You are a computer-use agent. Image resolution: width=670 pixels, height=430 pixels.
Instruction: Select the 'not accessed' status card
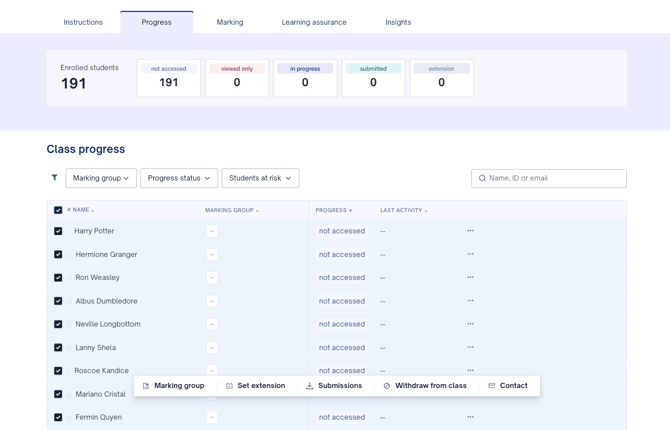[169, 78]
